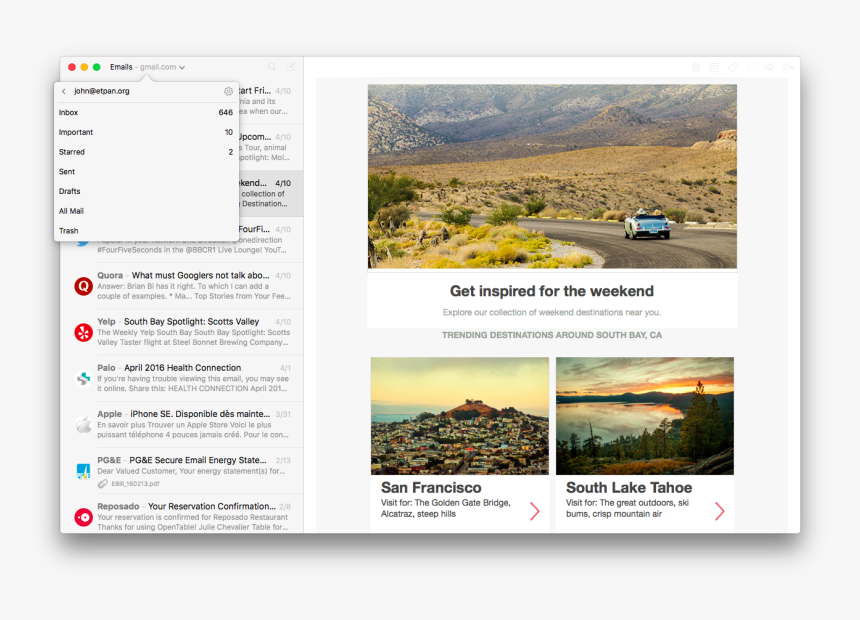Click the green zoom window control
This screenshot has width=860, height=620.
[x=97, y=67]
